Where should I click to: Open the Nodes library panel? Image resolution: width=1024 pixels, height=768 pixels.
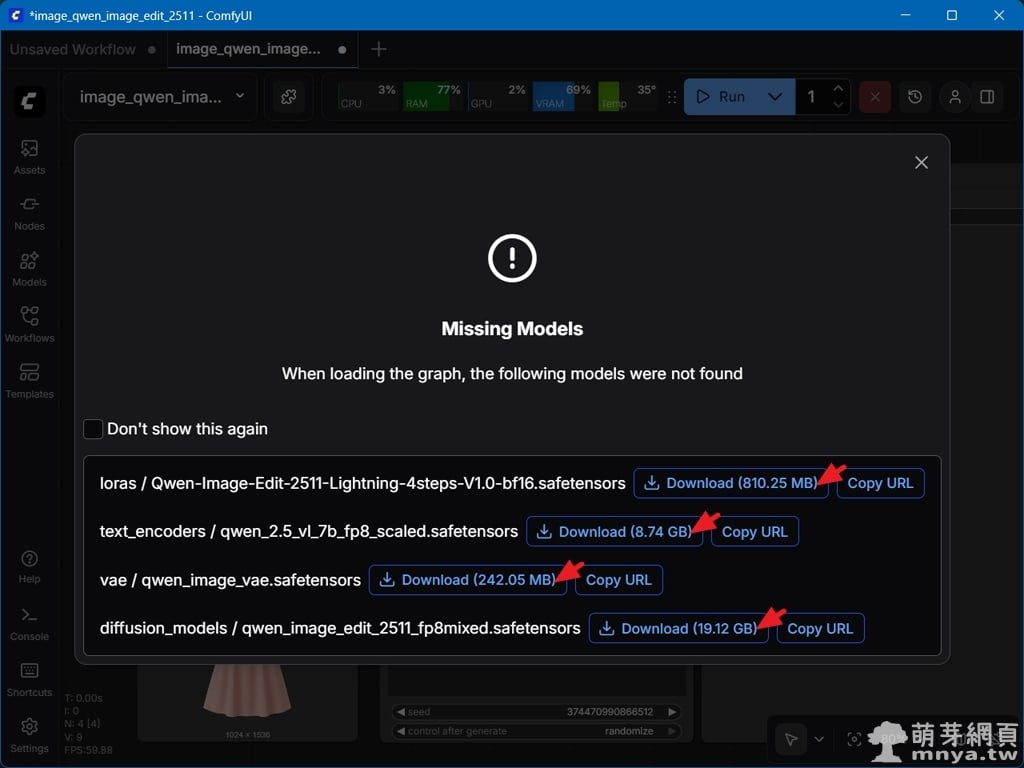tap(29, 212)
